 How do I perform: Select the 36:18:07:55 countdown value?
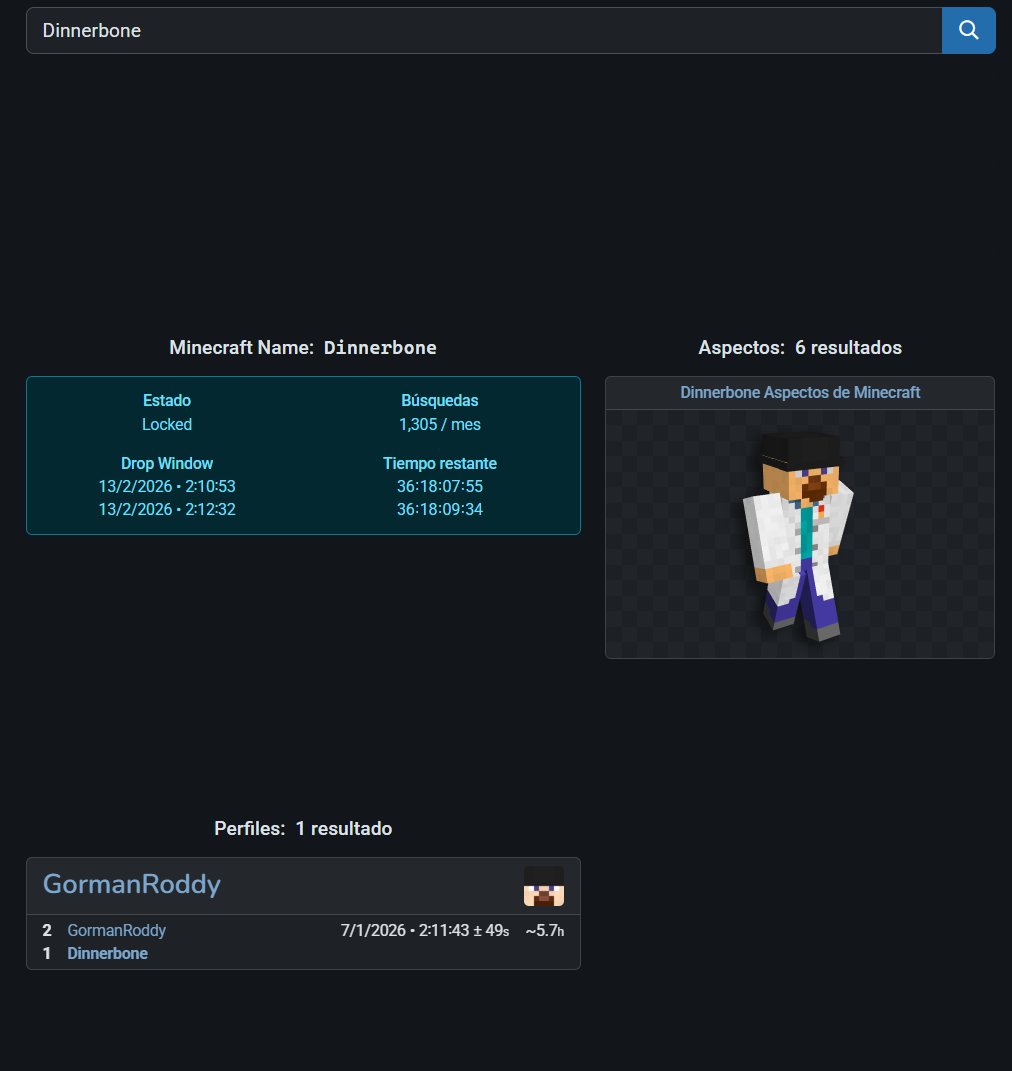point(440,486)
